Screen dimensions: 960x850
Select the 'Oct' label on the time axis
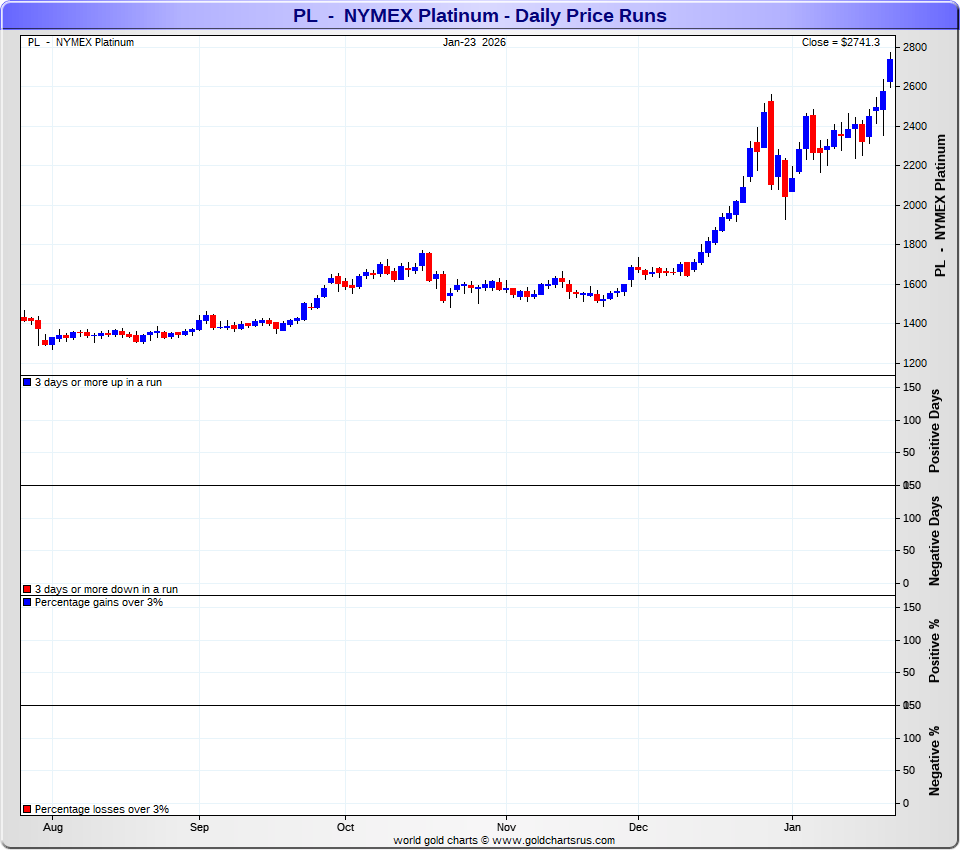[345, 827]
